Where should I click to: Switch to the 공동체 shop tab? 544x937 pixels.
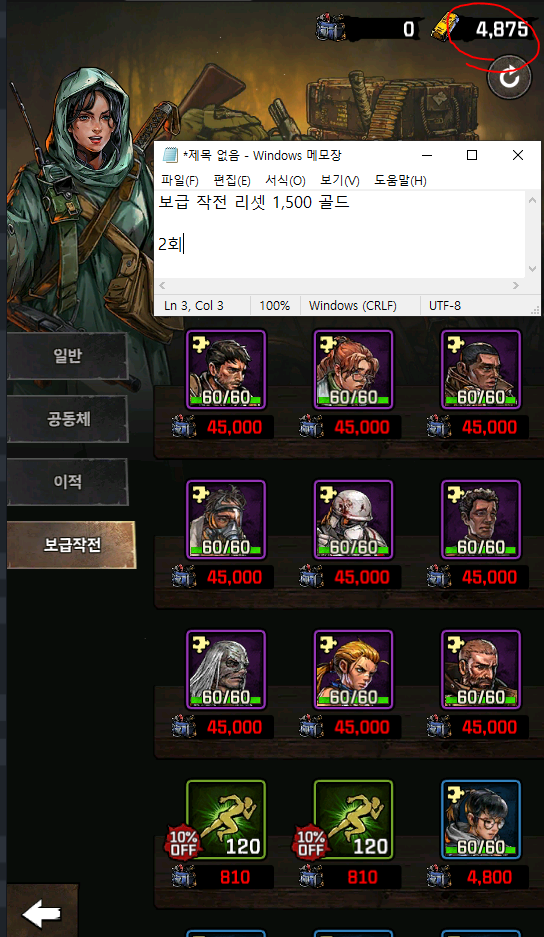click(68, 419)
